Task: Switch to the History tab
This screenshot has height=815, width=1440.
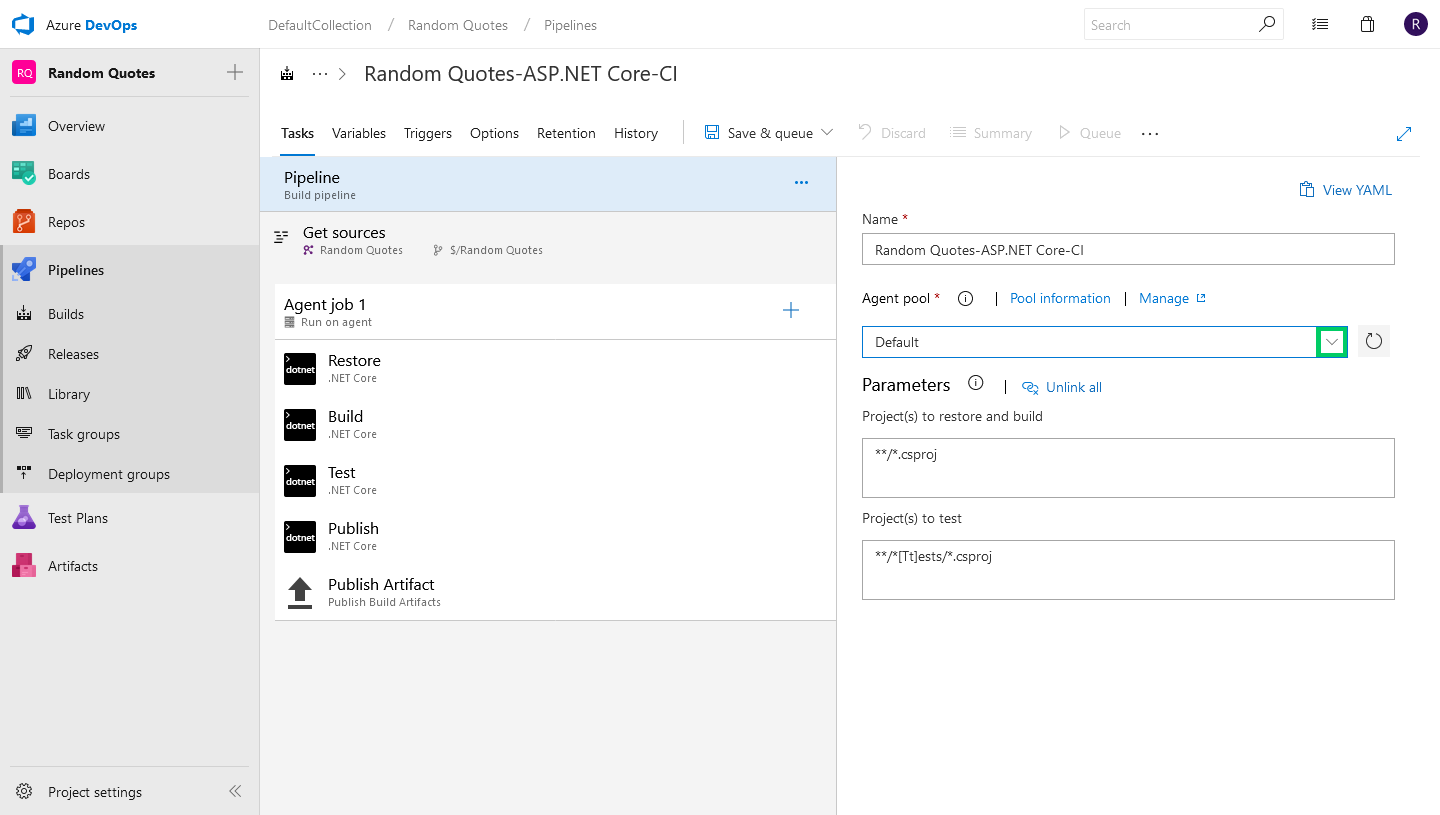Action: click(636, 133)
